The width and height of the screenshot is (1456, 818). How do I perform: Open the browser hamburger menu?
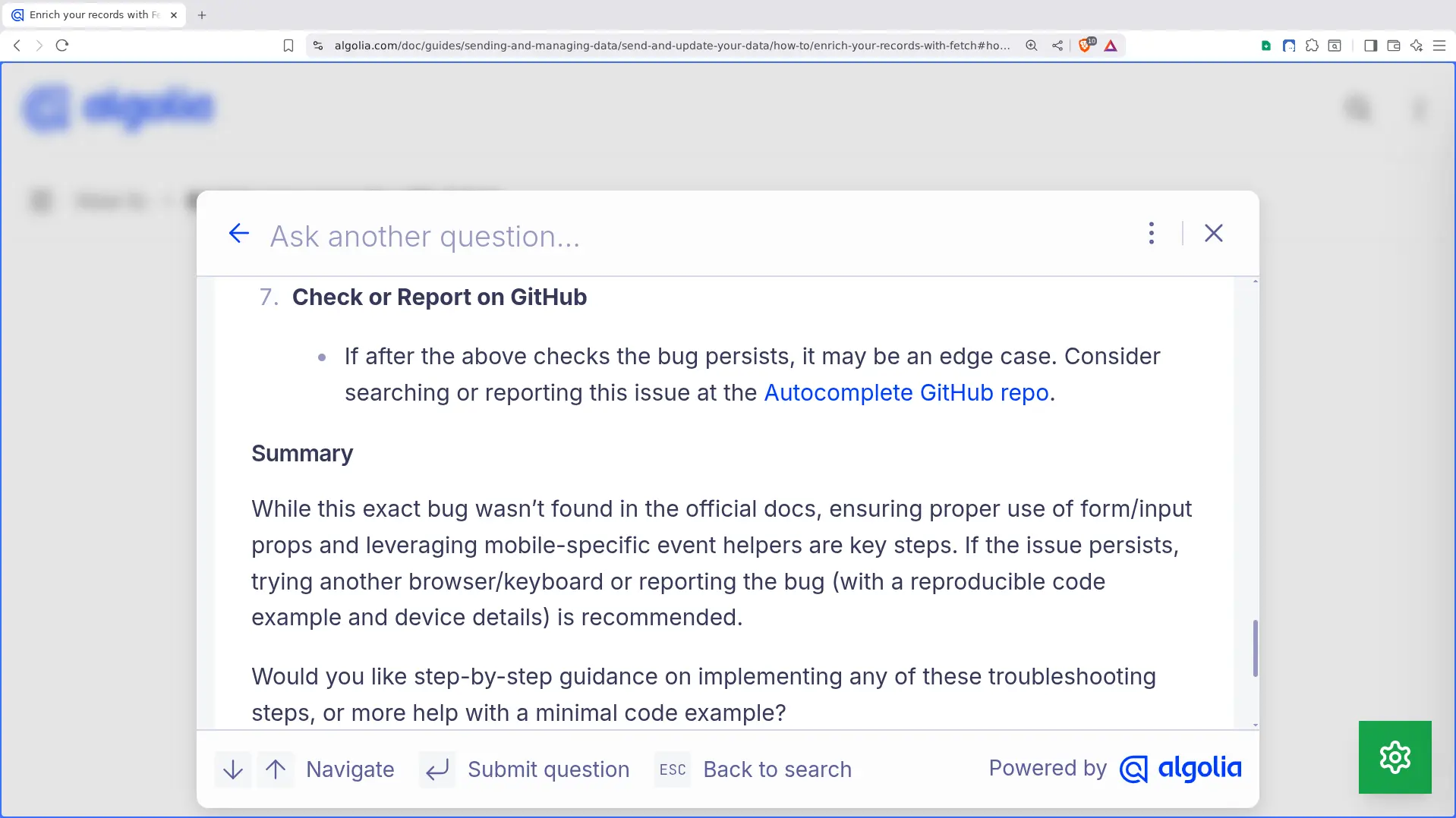pos(1441,46)
